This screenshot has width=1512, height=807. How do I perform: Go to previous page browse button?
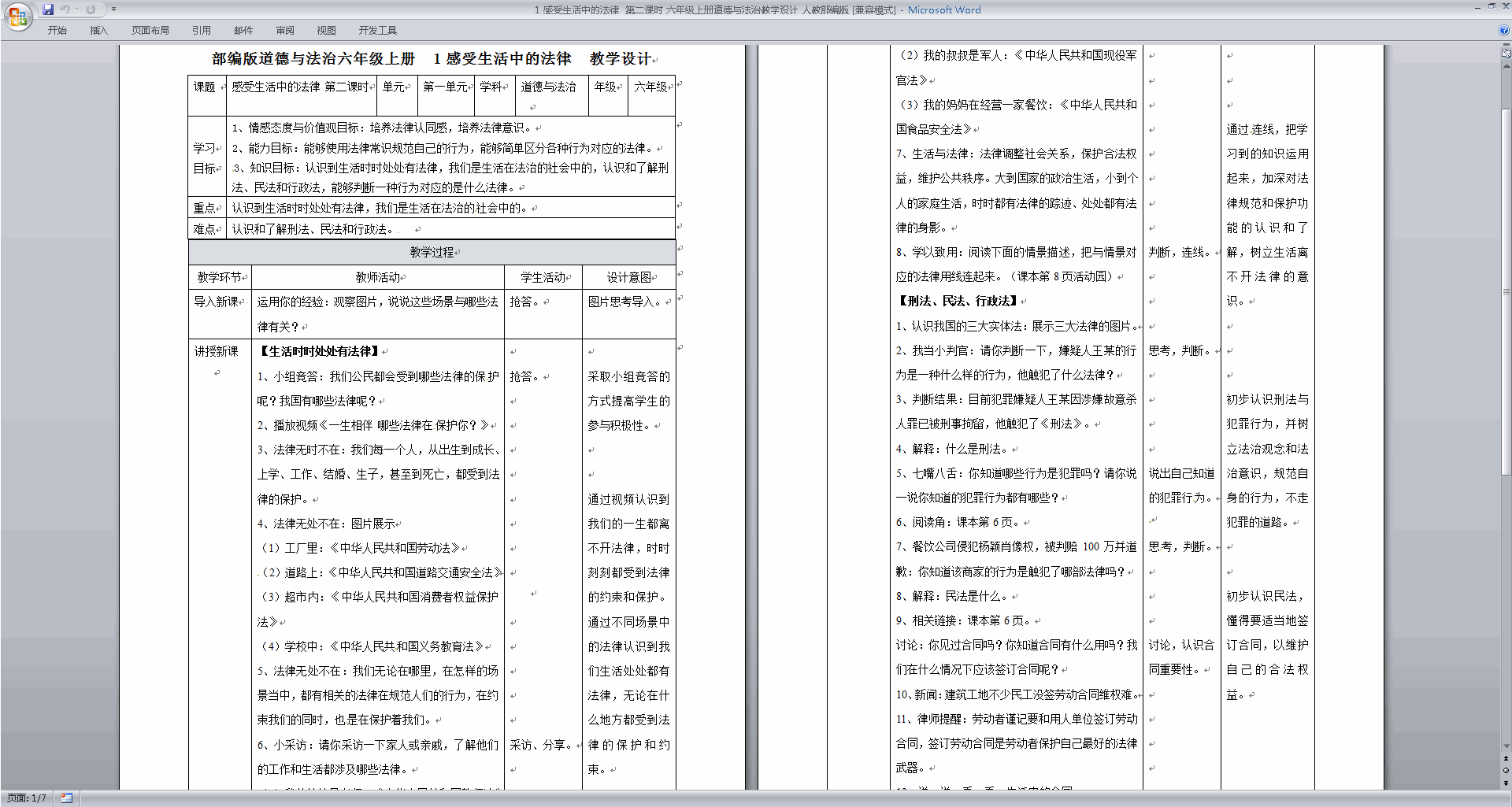[x=1506, y=759]
